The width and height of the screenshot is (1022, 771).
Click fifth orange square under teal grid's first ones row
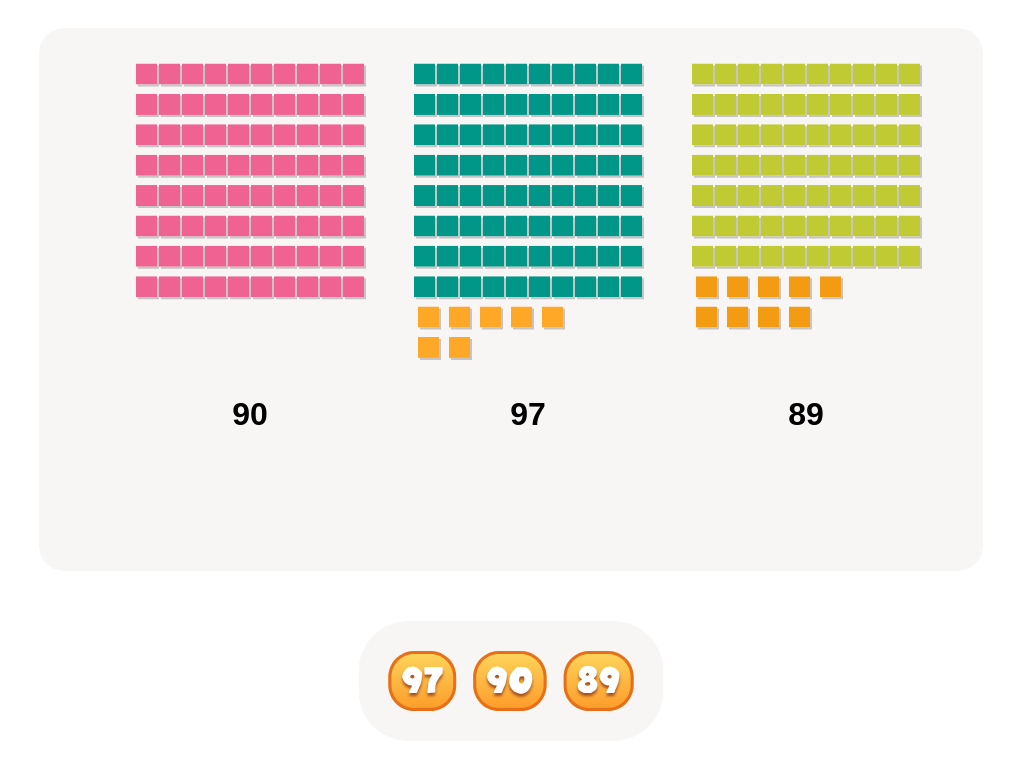(x=553, y=317)
